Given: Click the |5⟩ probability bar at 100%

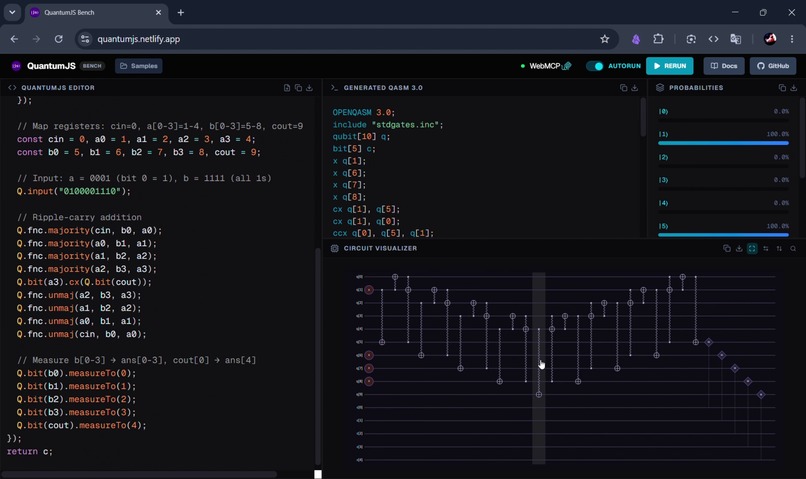Looking at the screenshot, I should tap(723, 235).
